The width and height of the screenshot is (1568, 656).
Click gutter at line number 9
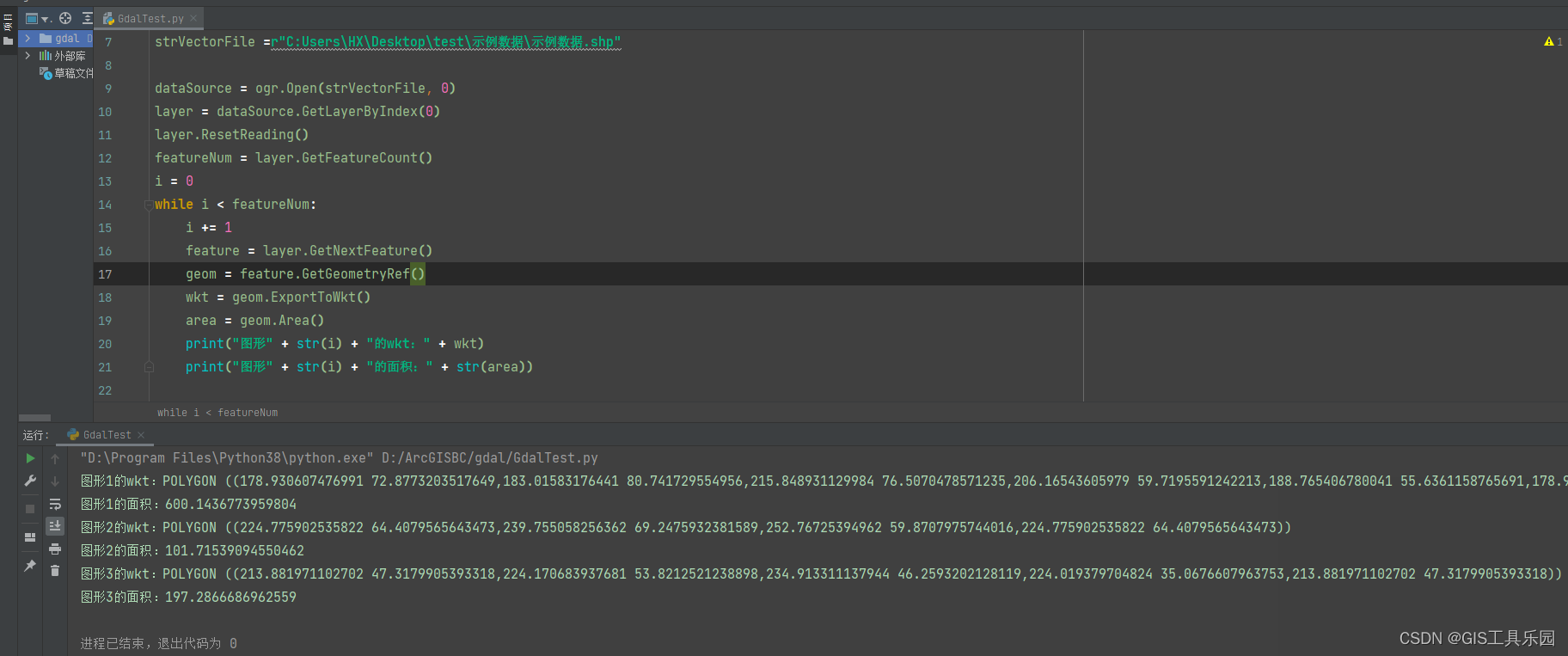[x=108, y=89]
